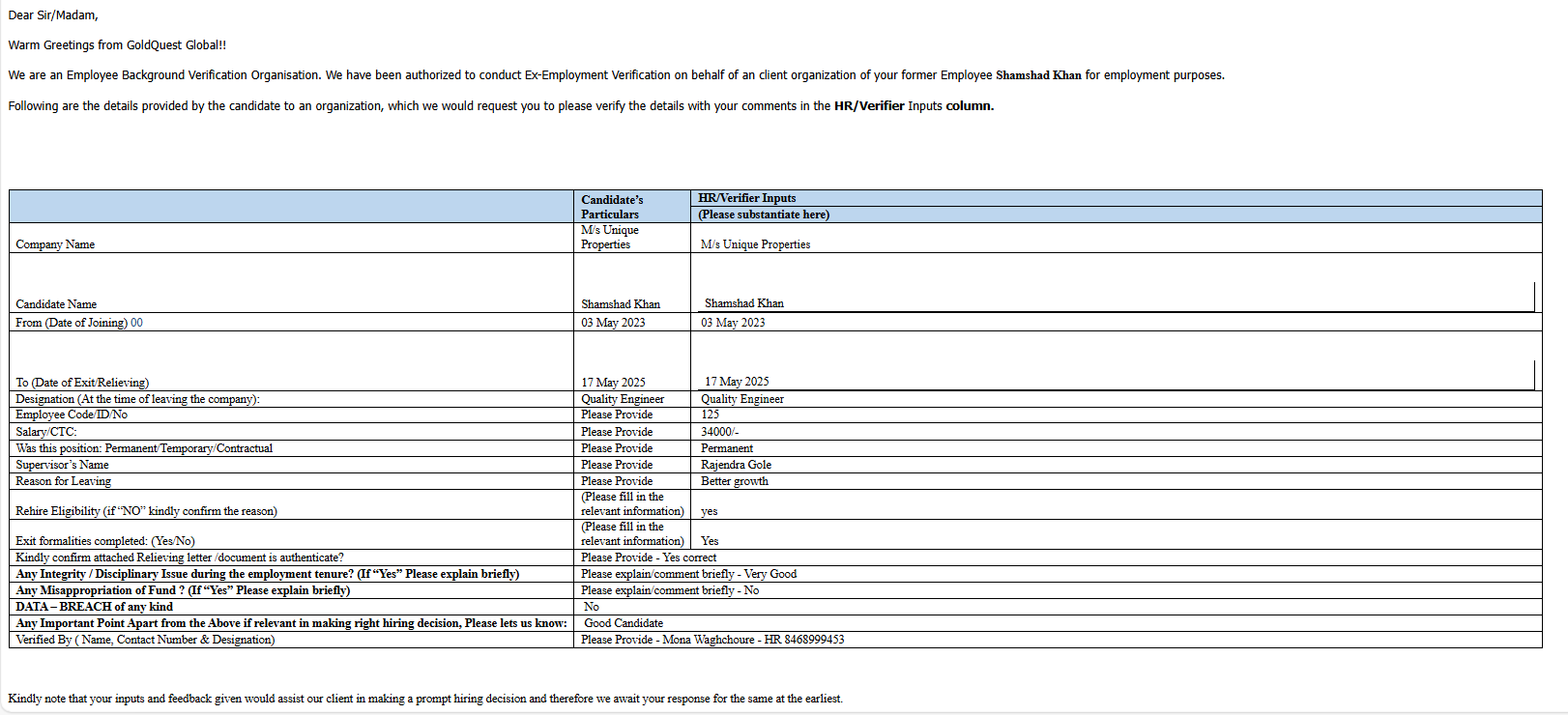This screenshot has width=1568, height=715.
Task: Click Quality Engineer in HR/Verifier Inputs column
Action: pyautogui.click(x=741, y=399)
